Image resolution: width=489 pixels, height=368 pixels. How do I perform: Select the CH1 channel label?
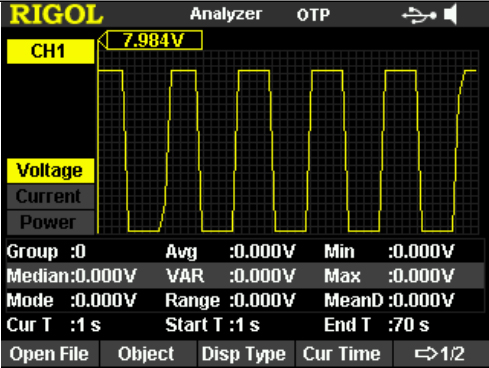[x=50, y=51]
